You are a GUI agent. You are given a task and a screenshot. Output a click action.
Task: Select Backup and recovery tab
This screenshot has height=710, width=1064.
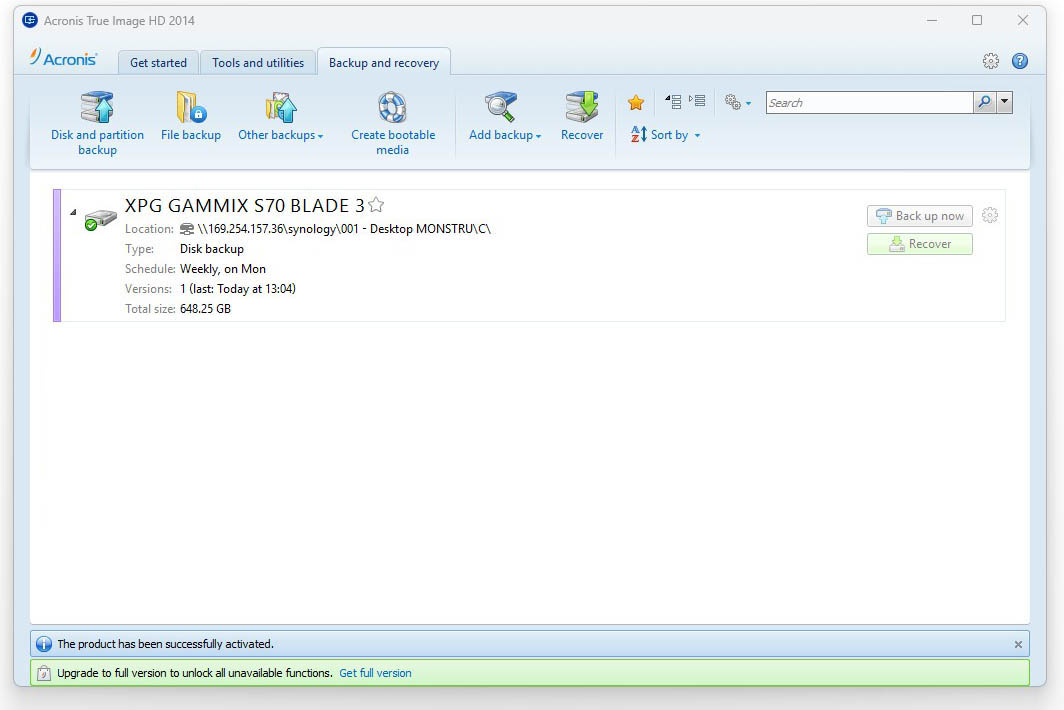[384, 62]
